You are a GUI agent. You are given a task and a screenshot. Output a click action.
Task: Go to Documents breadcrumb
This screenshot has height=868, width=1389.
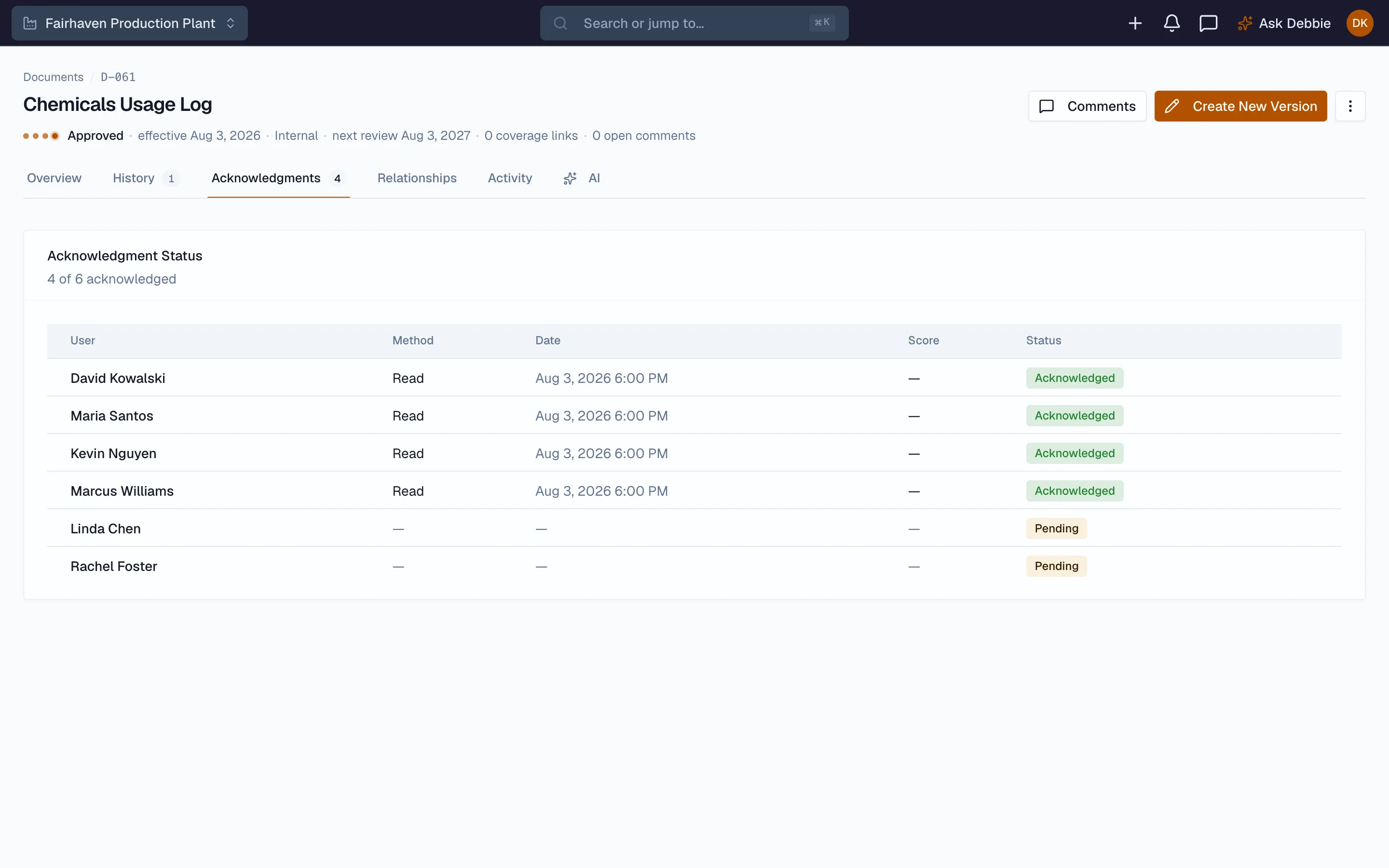click(x=54, y=77)
